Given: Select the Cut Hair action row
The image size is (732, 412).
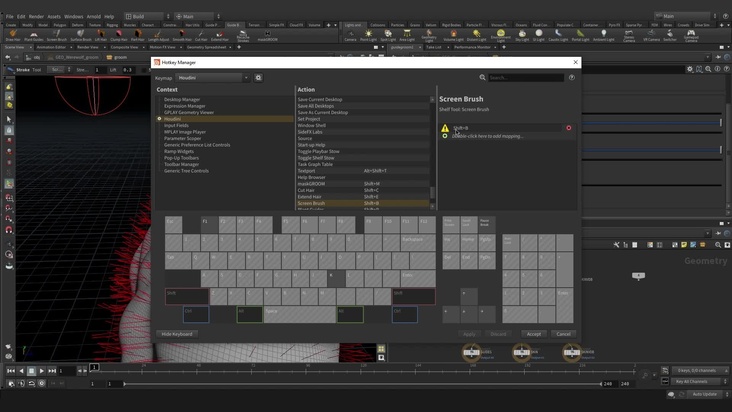Looking at the screenshot, I should click(x=363, y=190).
